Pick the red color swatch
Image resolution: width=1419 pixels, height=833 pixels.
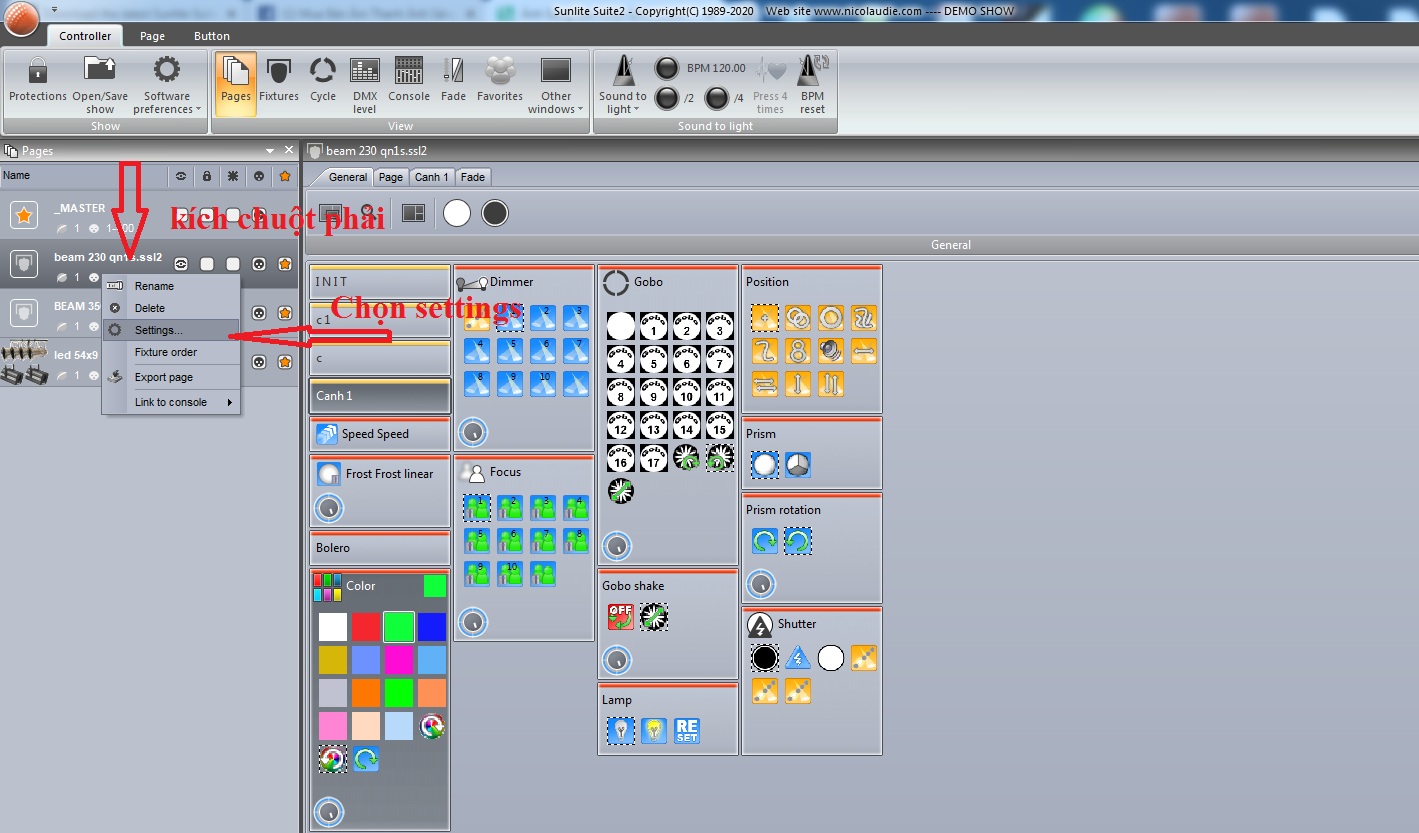[x=366, y=627]
